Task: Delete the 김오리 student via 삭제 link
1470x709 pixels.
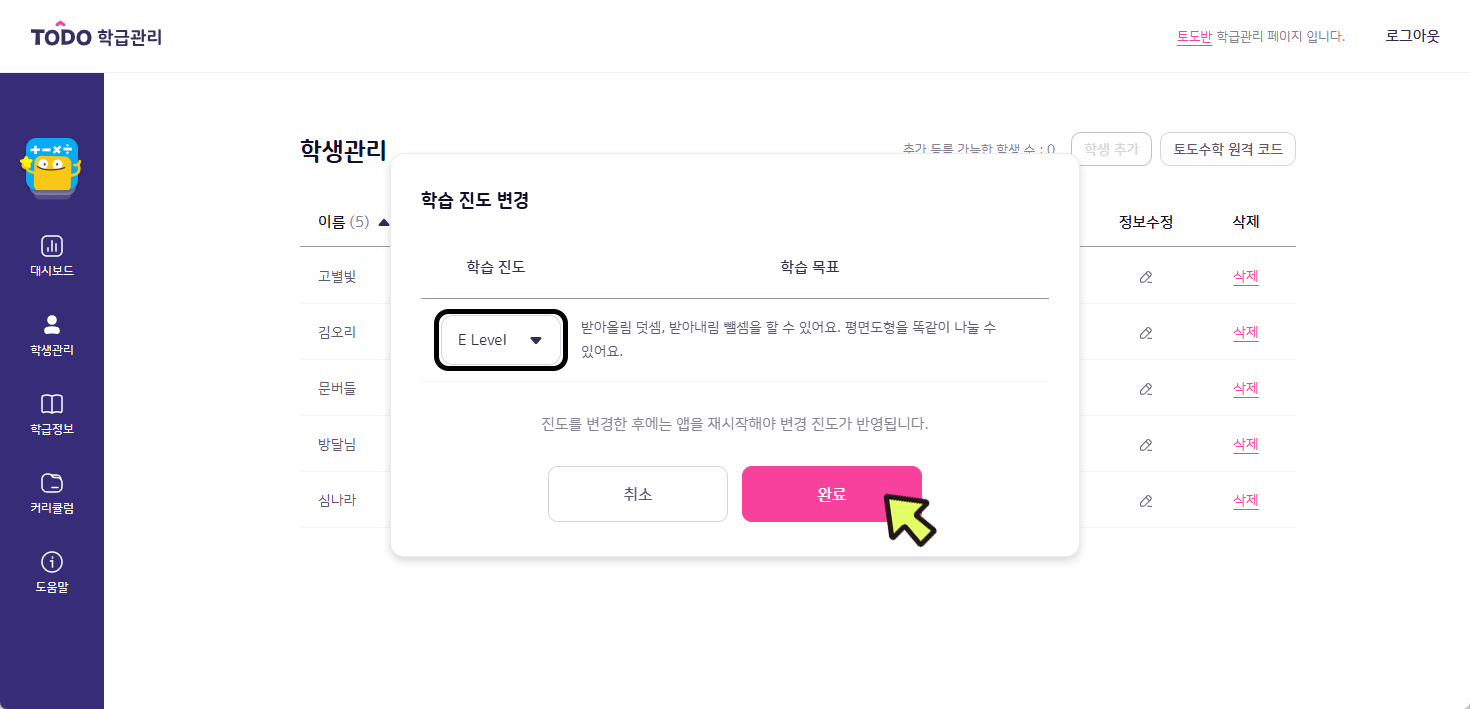Action: pos(1245,332)
